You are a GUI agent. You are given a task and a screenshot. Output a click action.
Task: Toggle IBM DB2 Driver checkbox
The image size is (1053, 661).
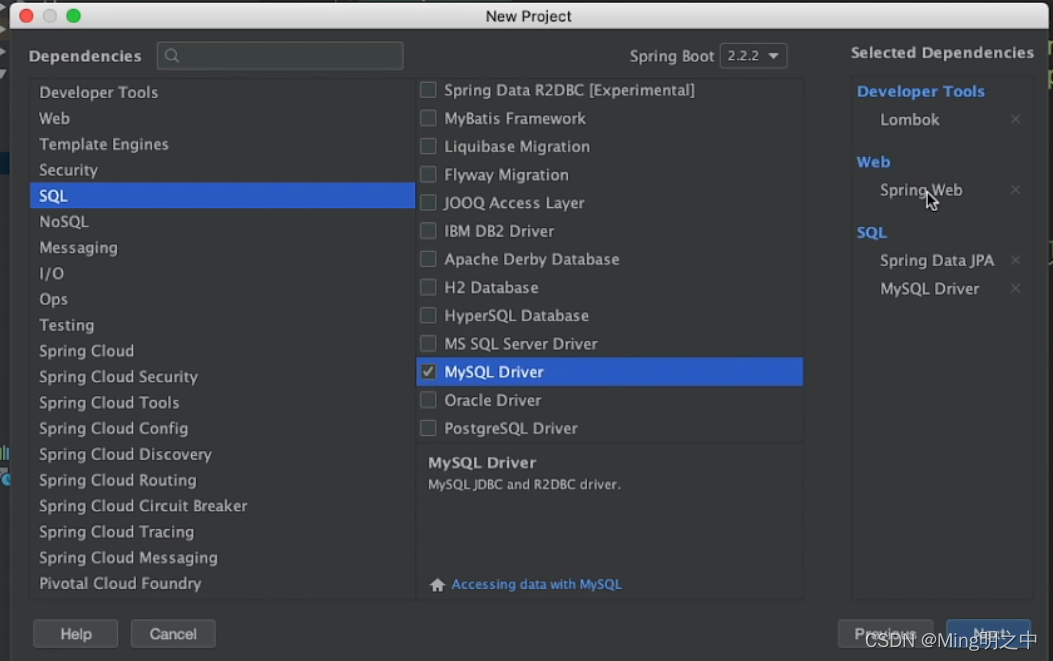pyautogui.click(x=428, y=231)
